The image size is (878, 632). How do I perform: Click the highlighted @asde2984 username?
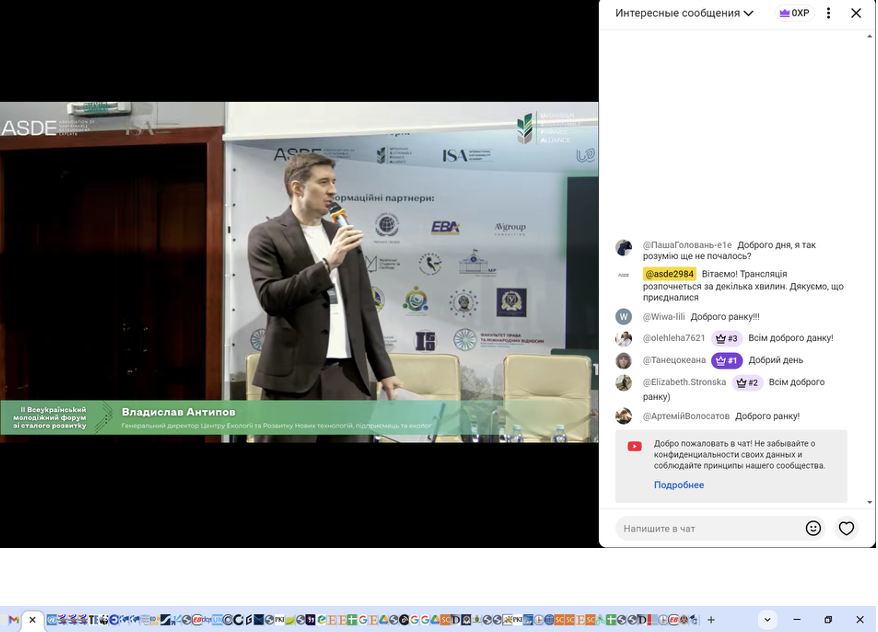pyautogui.click(x=669, y=274)
